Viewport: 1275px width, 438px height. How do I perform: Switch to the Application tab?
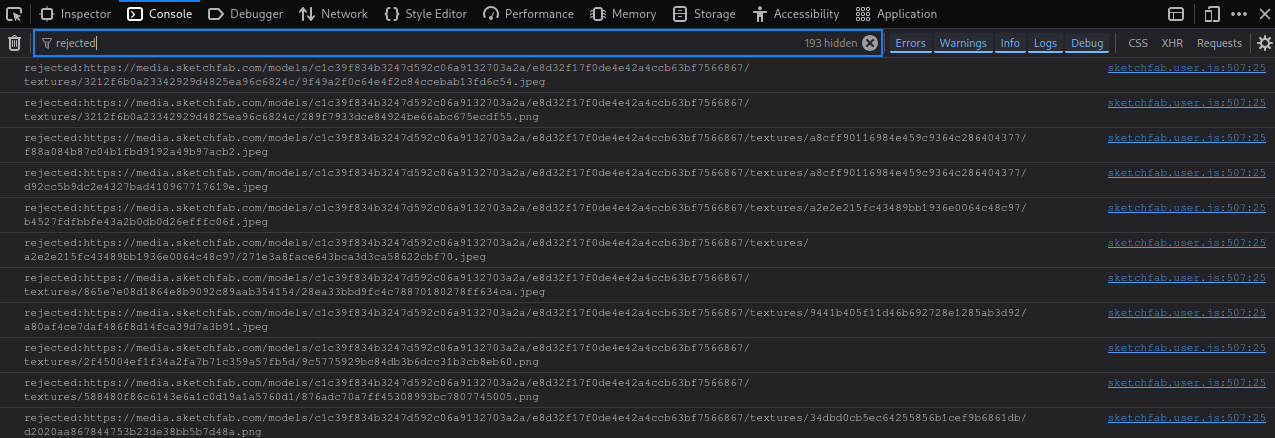[897, 14]
